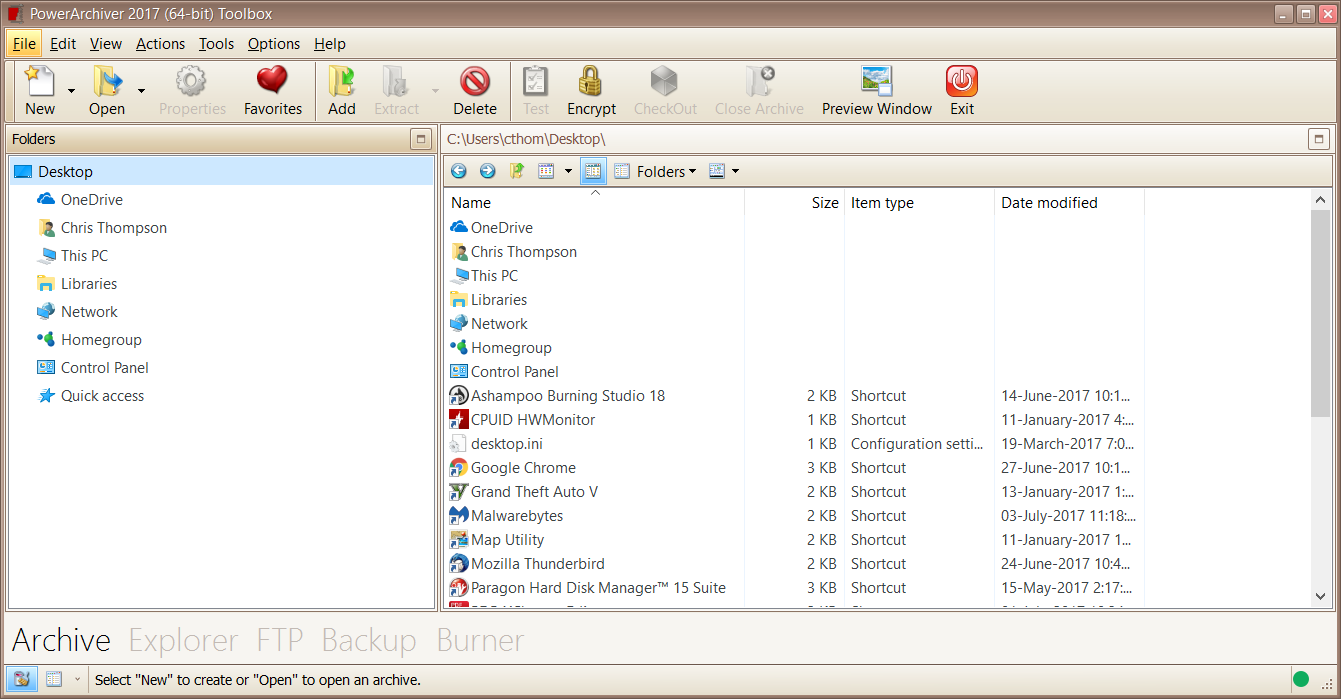Image resolution: width=1341 pixels, height=699 pixels.
Task: Select the Archive mode tab
Action: pos(61,640)
